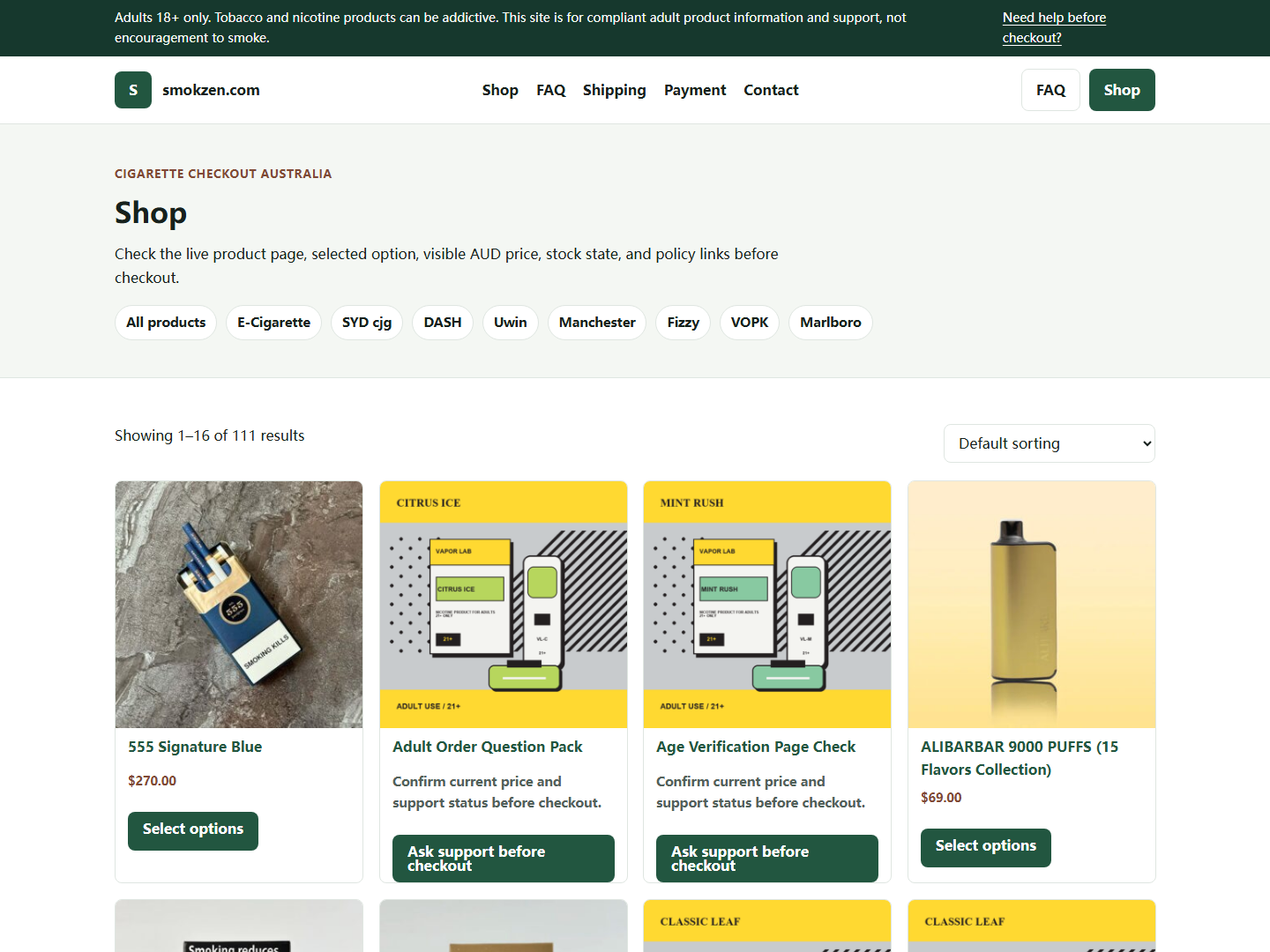Open the Default sorting dropdown

(x=1050, y=443)
